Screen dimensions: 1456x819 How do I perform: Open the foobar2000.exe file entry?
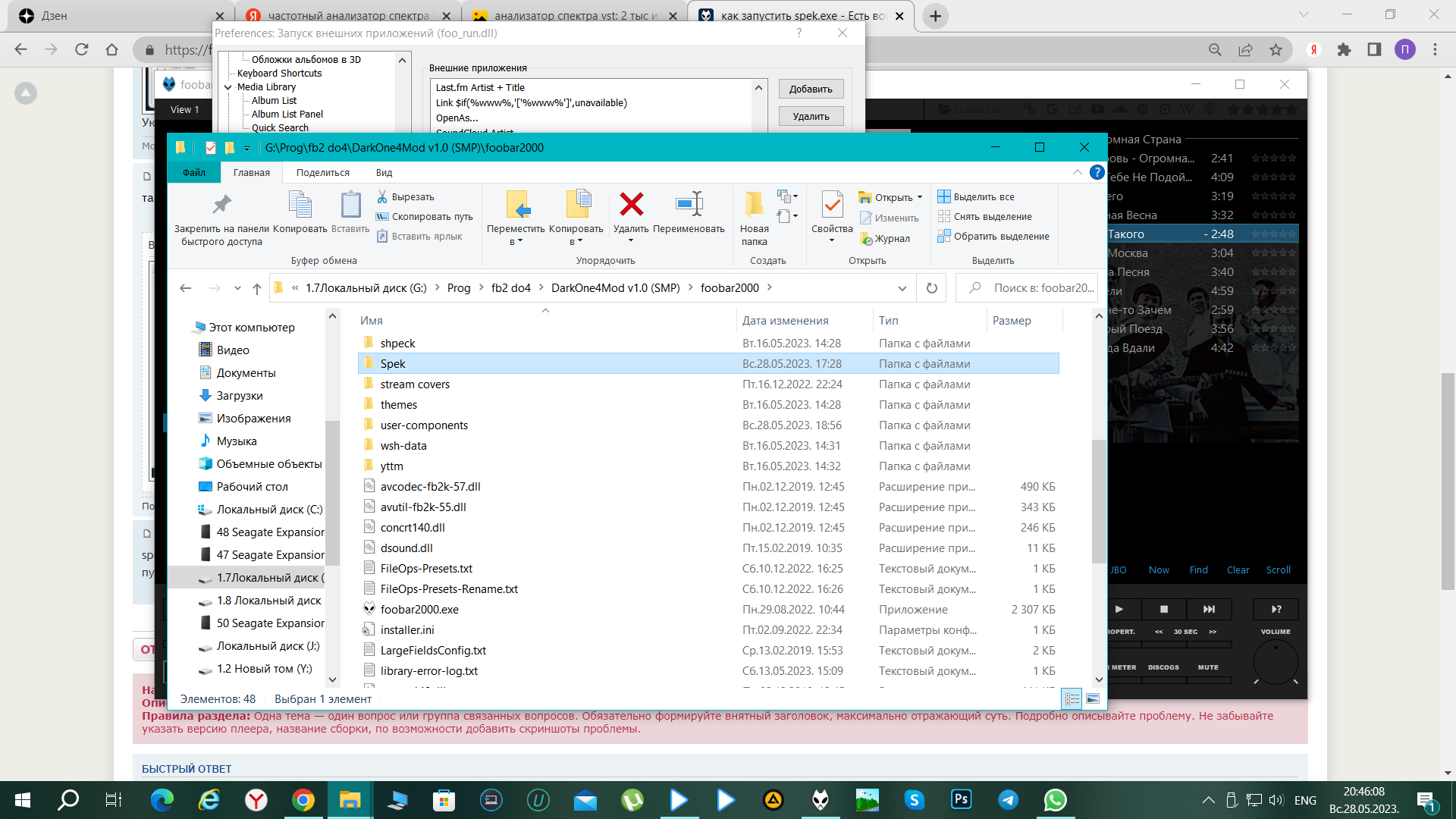[419, 610]
